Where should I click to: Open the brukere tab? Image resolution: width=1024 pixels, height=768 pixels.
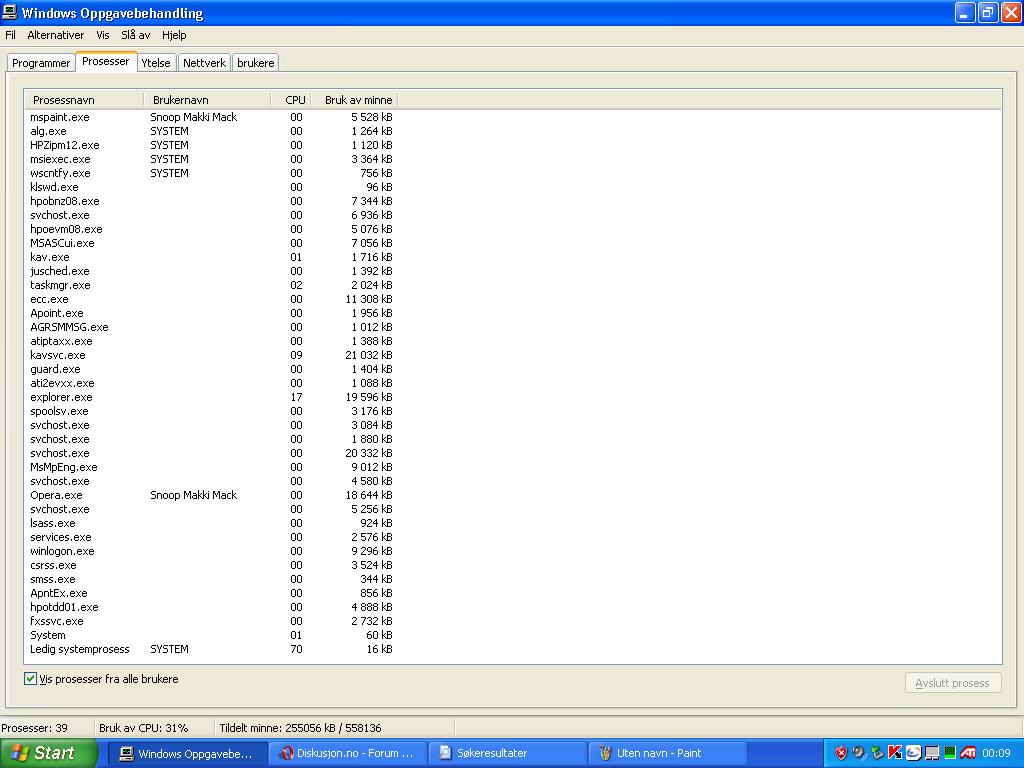[x=255, y=63]
